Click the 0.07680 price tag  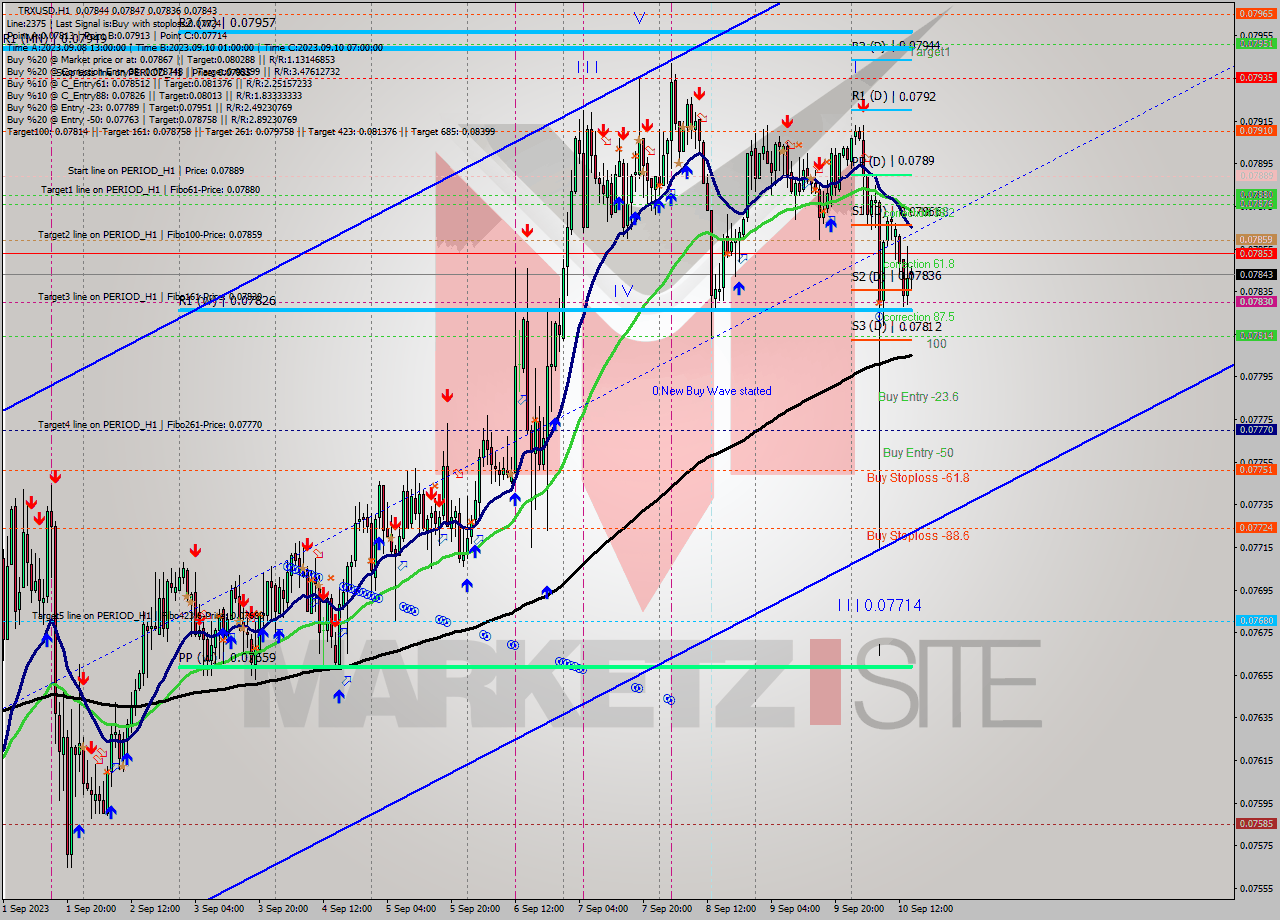[x=1255, y=620]
